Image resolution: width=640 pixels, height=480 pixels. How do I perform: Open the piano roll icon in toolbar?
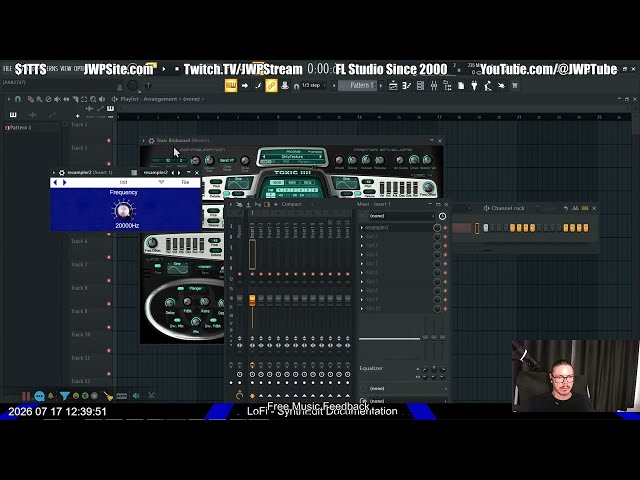point(407,86)
